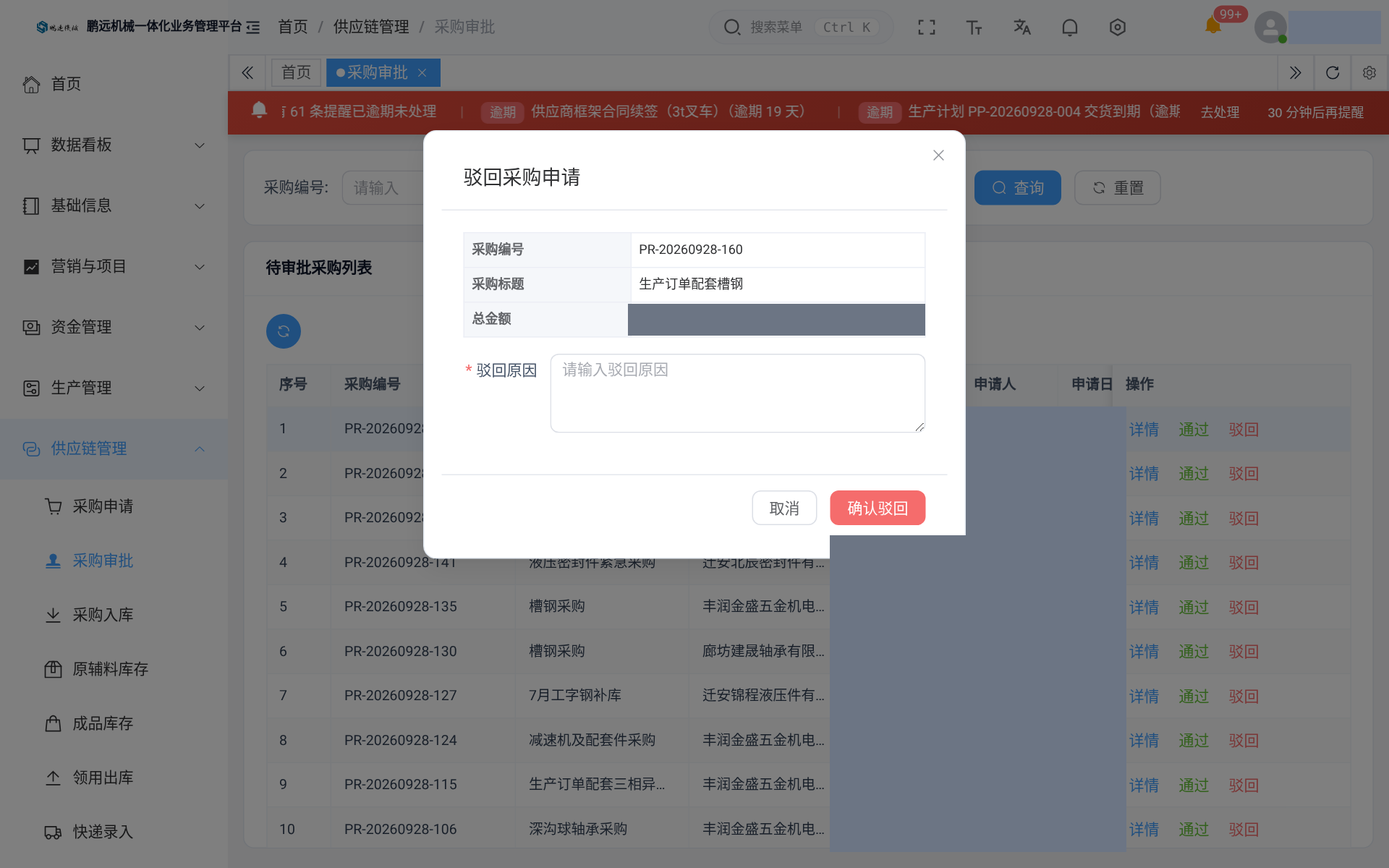Click 通过 for row PR-20260928-130
The width and height of the screenshot is (1389, 868).
pyautogui.click(x=1194, y=652)
